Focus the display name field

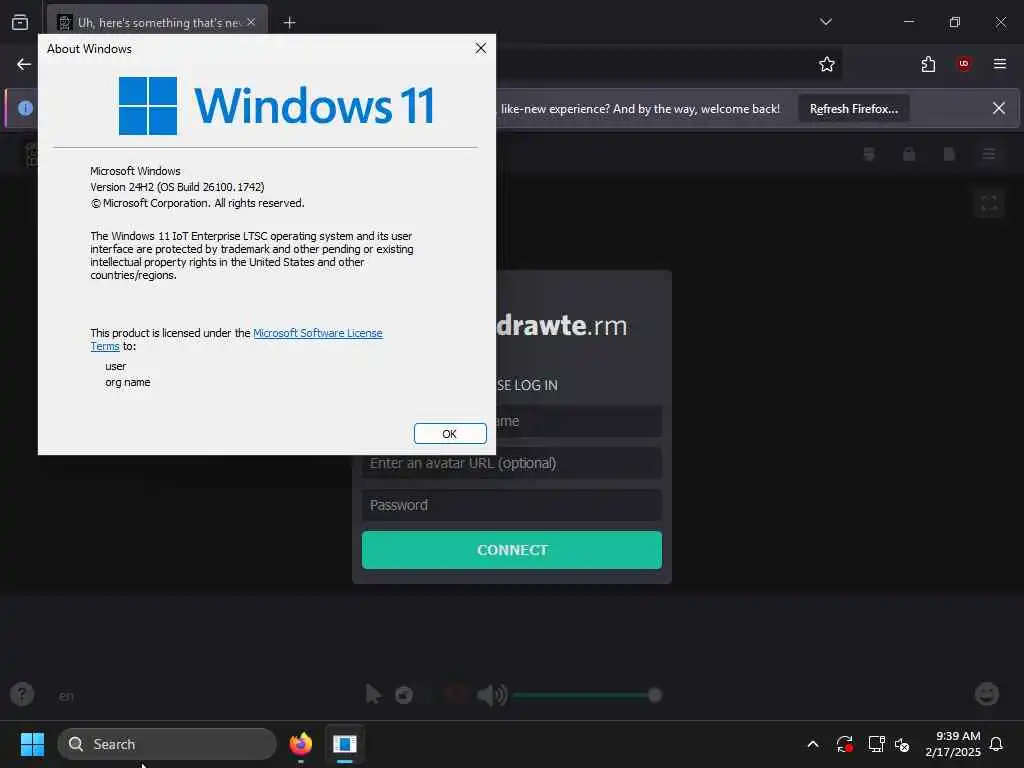click(579, 421)
